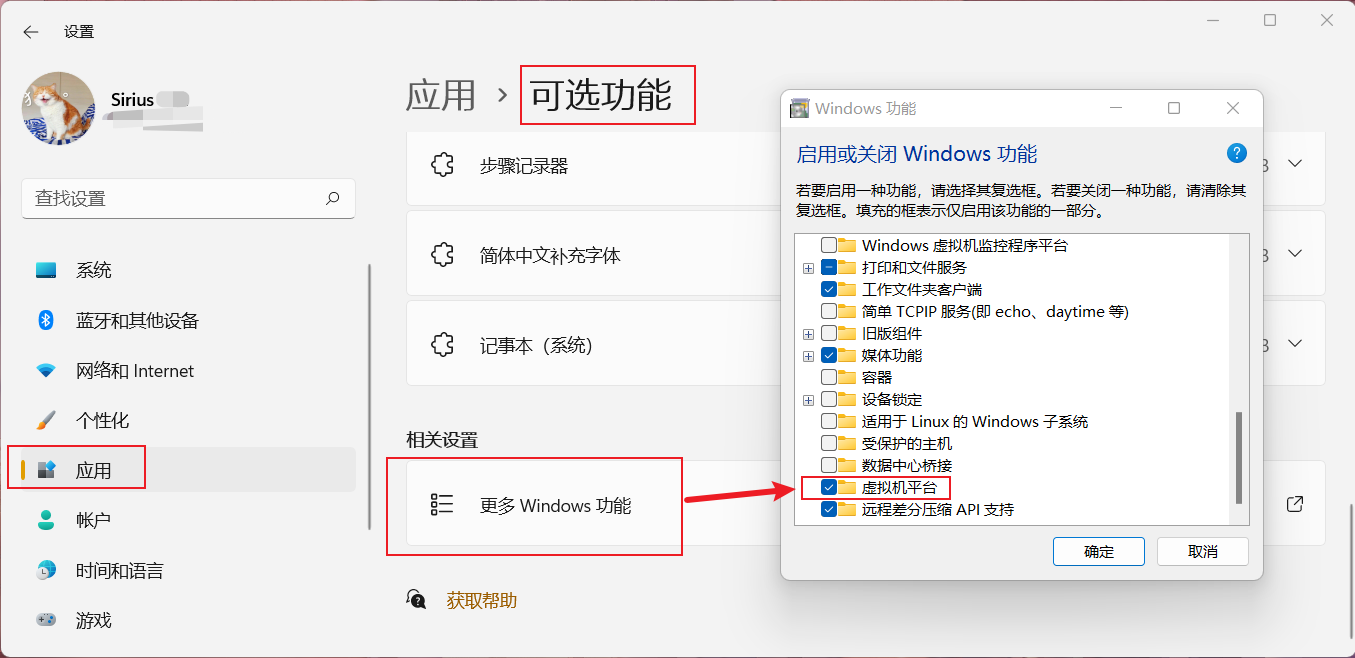This screenshot has width=1355, height=658.
Task: Click the Windows 功能 title bar icon
Action: tap(799, 108)
